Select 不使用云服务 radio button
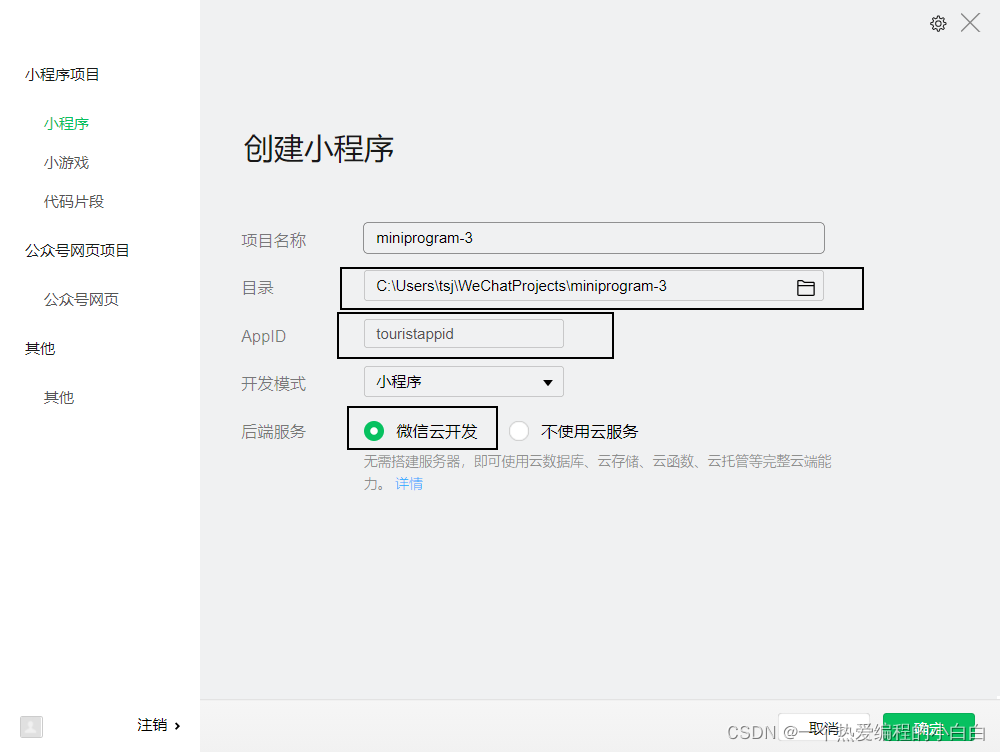This screenshot has height=752, width=1000. [x=519, y=431]
